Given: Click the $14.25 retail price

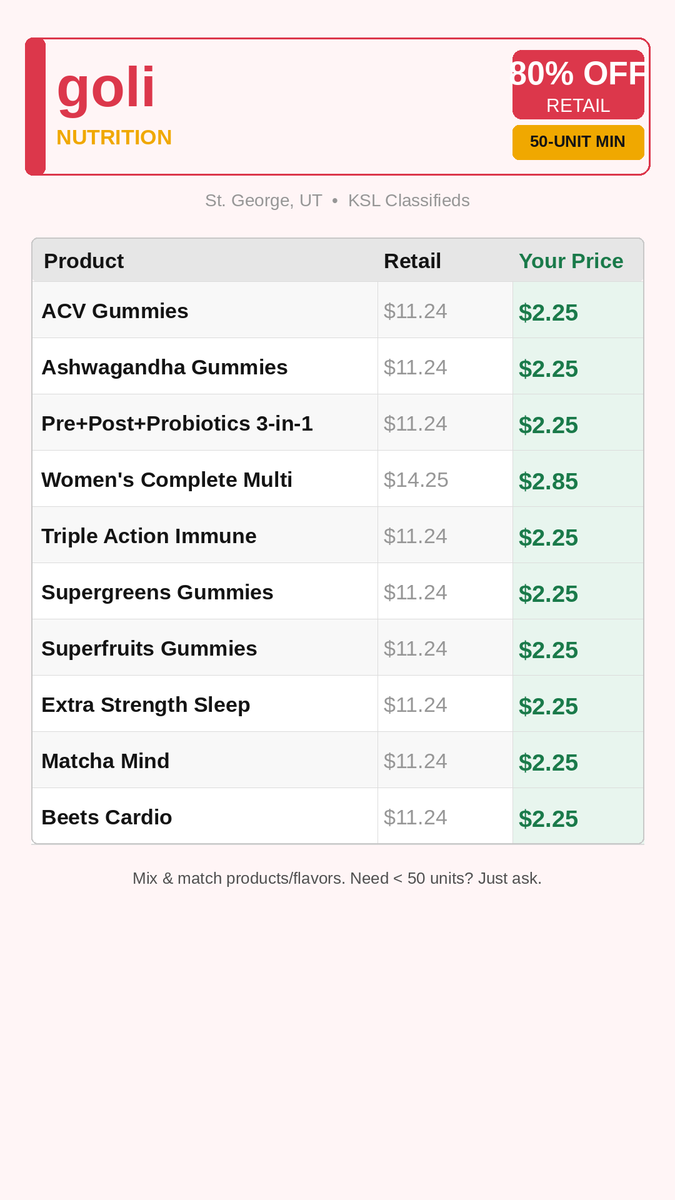Looking at the screenshot, I should (x=416, y=480).
